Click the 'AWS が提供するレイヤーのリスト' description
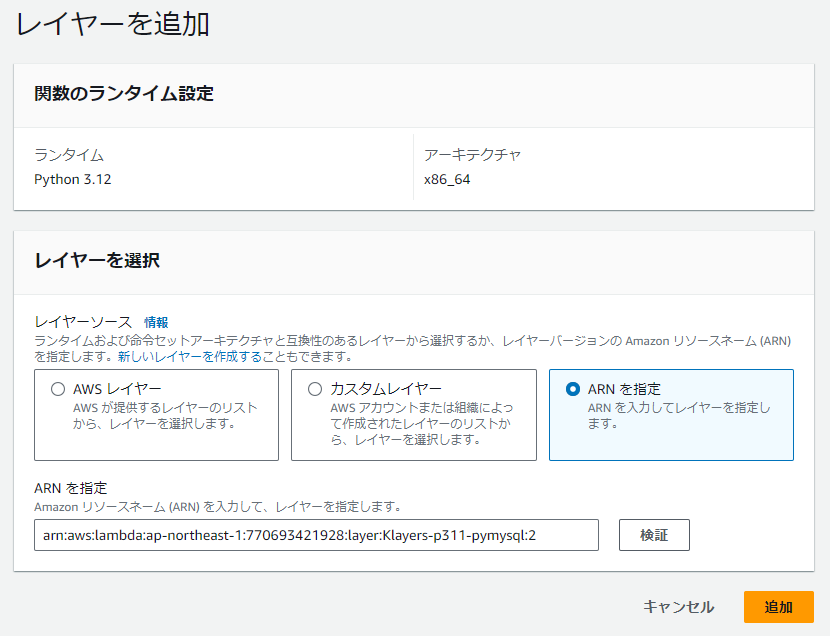 (x=165, y=415)
